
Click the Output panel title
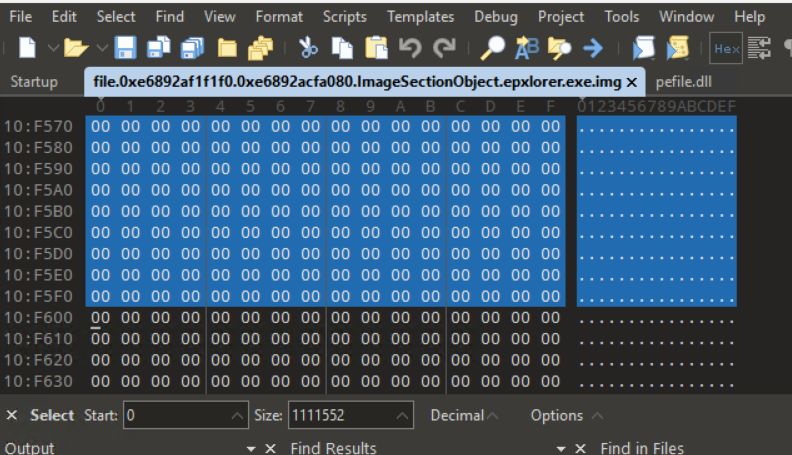pyautogui.click(x=29, y=448)
